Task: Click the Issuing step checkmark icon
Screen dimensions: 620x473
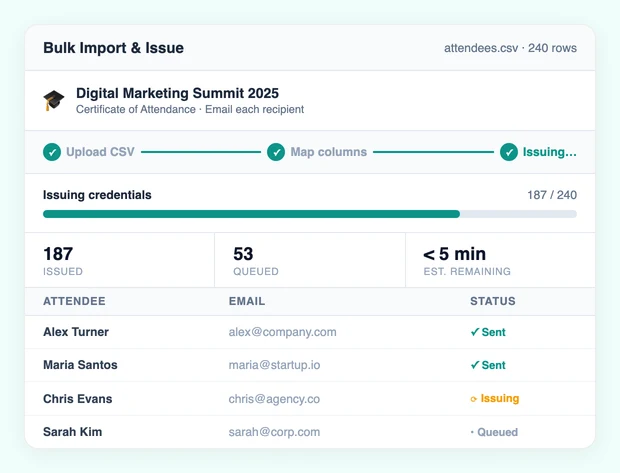Action: click(509, 152)
